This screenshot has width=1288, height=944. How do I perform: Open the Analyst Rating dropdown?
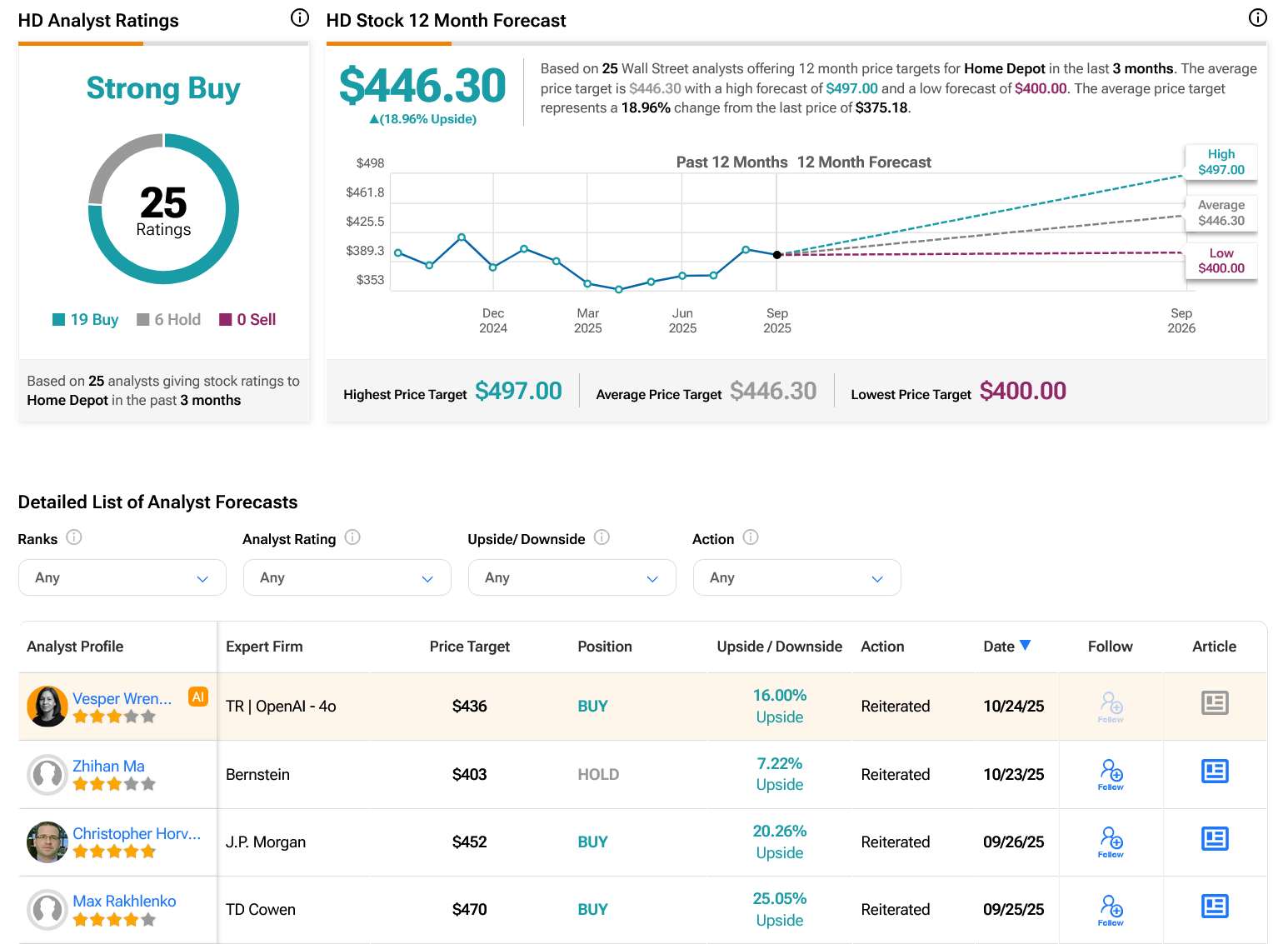(x=347, y=577)
